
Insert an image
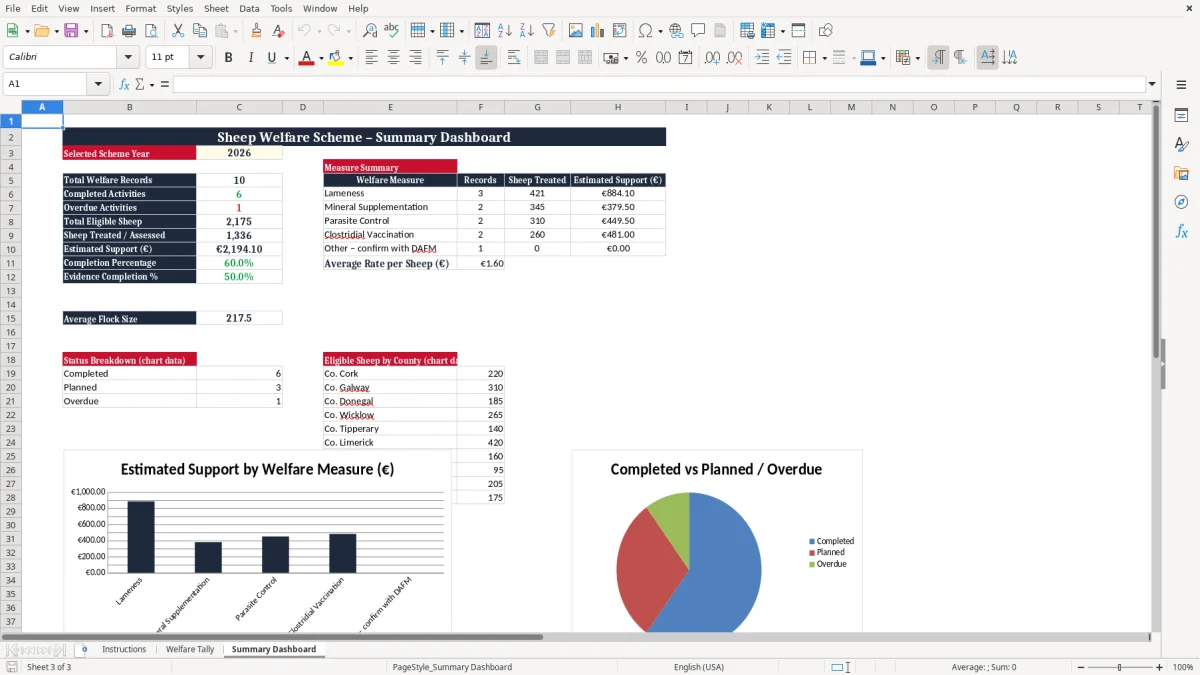[x=576, y=31]
